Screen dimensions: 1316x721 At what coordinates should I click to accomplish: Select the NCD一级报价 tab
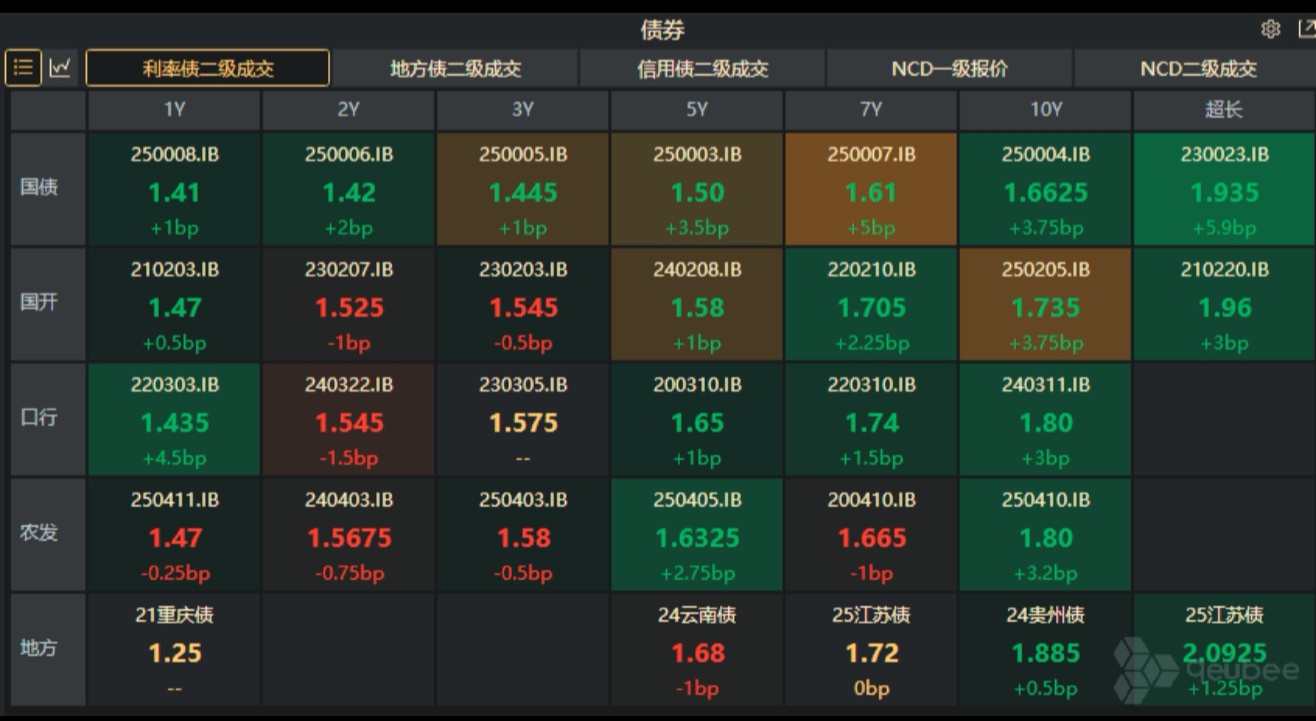click(x=950, y=68)
